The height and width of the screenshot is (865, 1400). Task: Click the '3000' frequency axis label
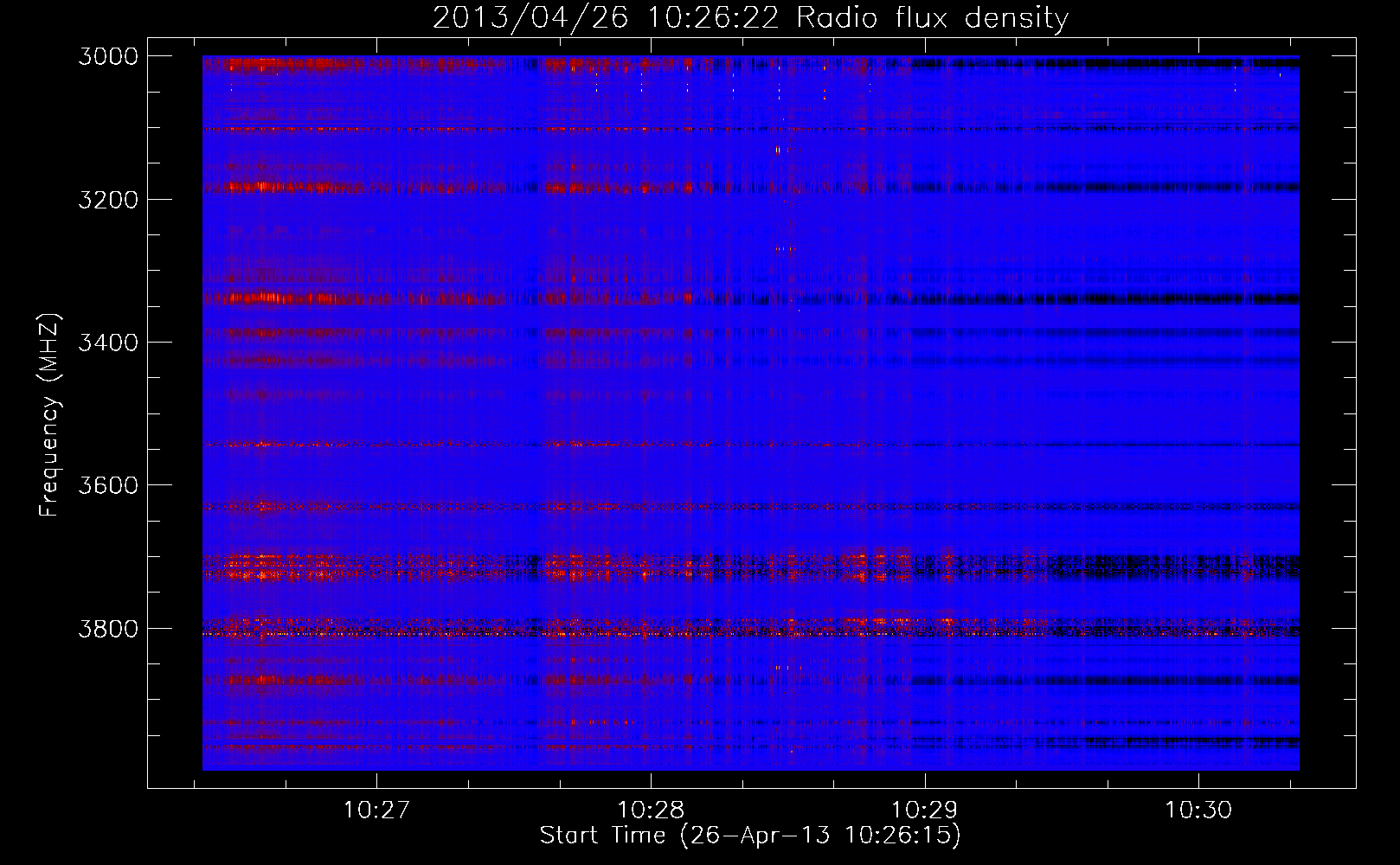tap(108, 56)
